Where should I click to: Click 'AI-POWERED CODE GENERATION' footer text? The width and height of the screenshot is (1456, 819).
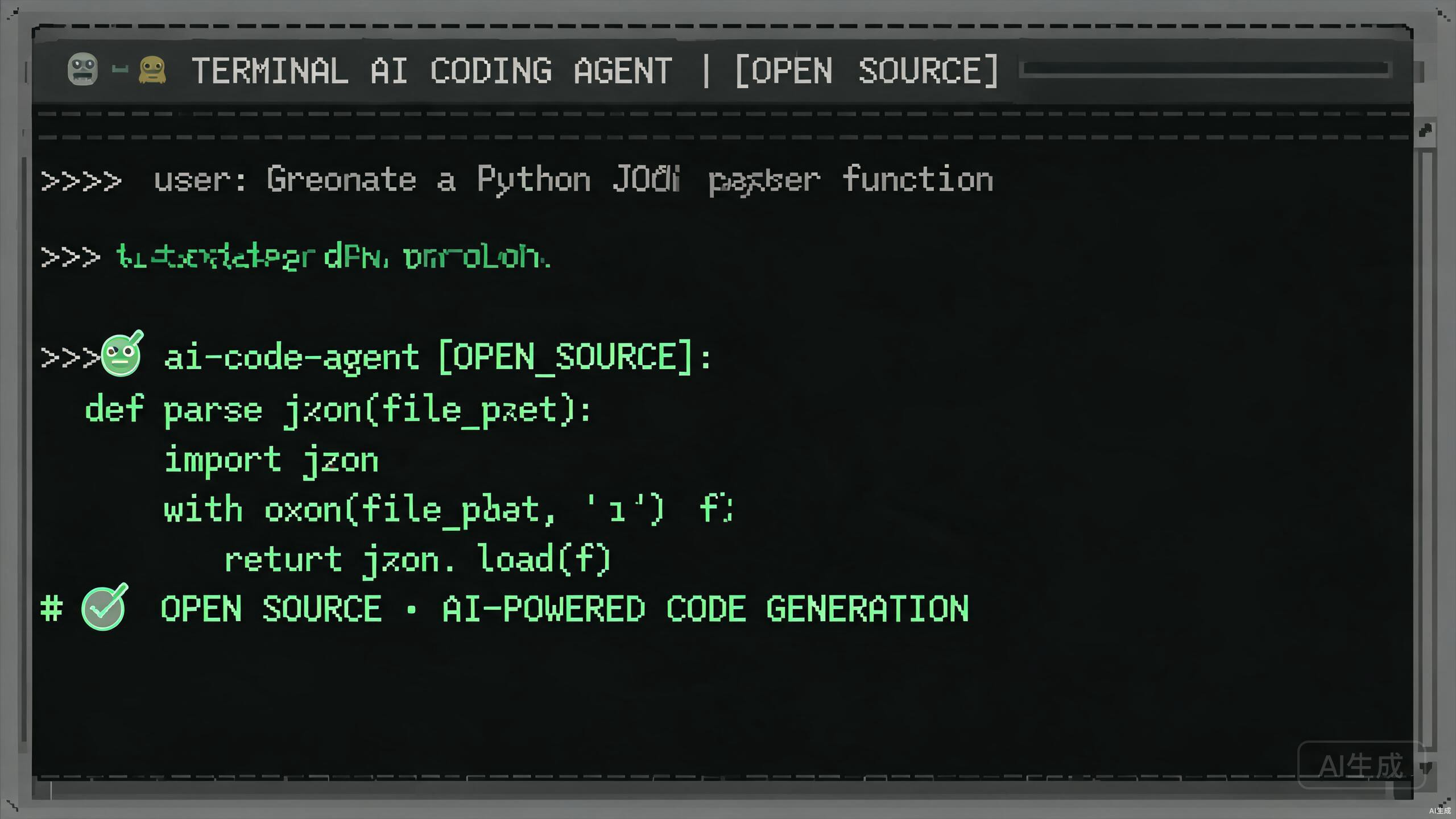706,609
